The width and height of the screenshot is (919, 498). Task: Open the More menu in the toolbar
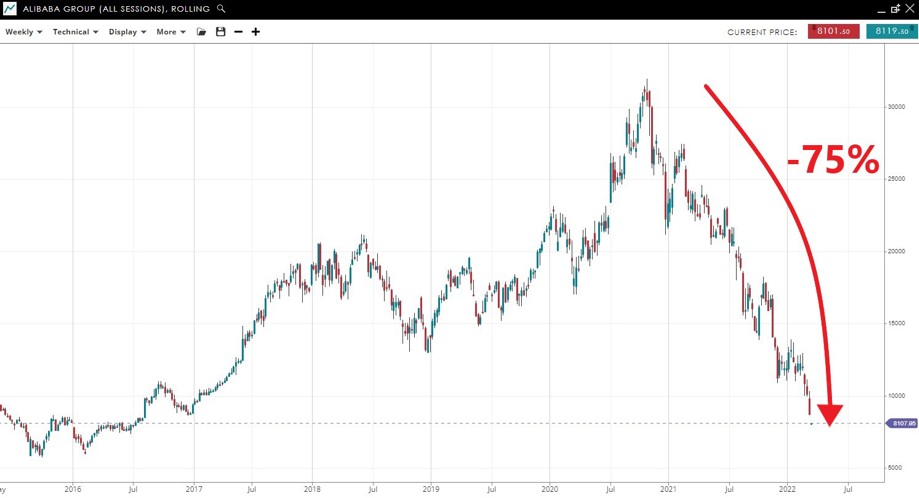click(x=171, y=32)
